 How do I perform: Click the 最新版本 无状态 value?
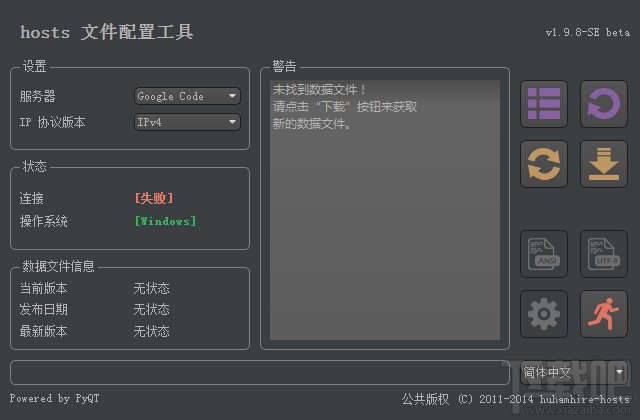(151, 331)
